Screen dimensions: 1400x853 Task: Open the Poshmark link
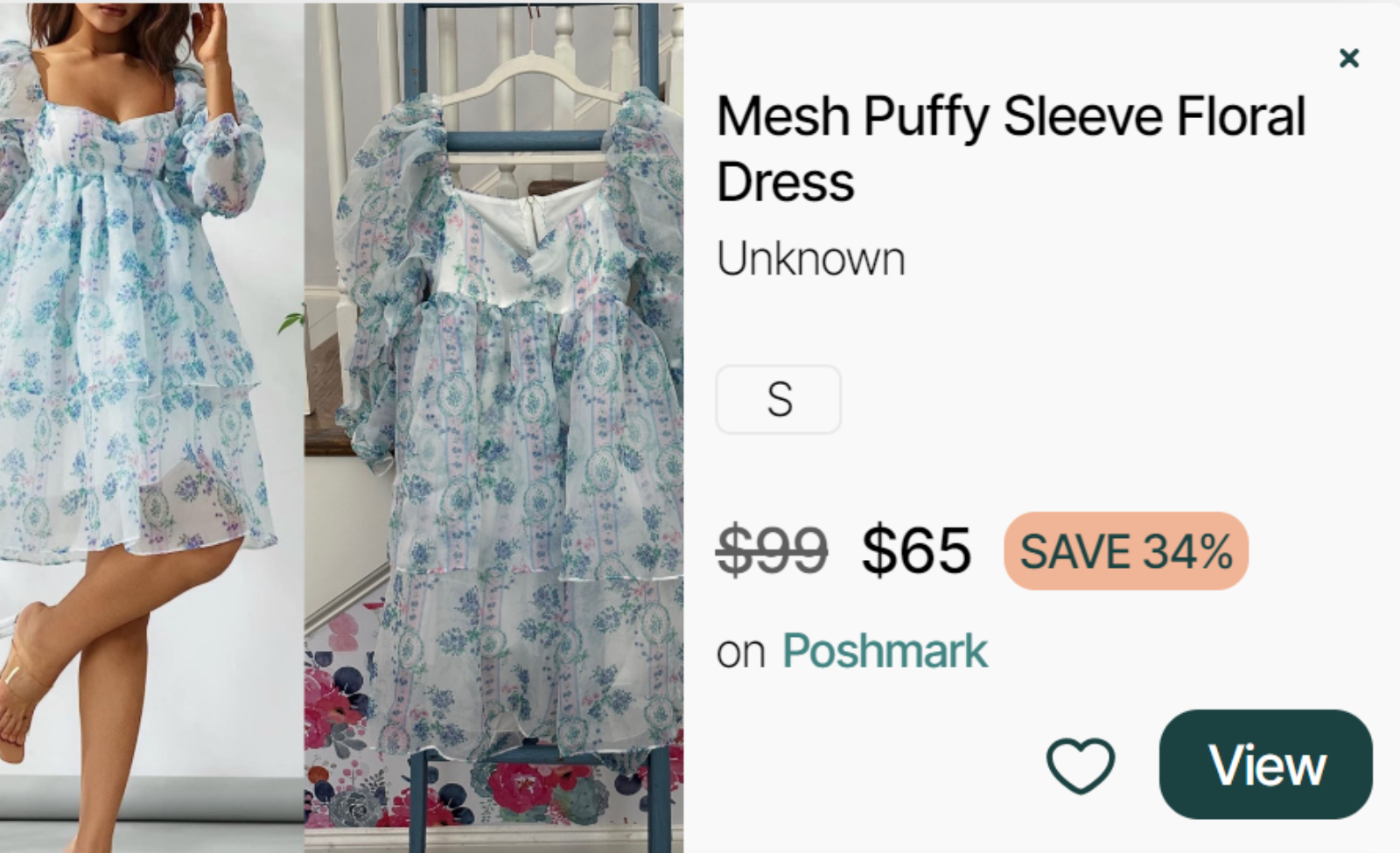[x=884, y=652]
